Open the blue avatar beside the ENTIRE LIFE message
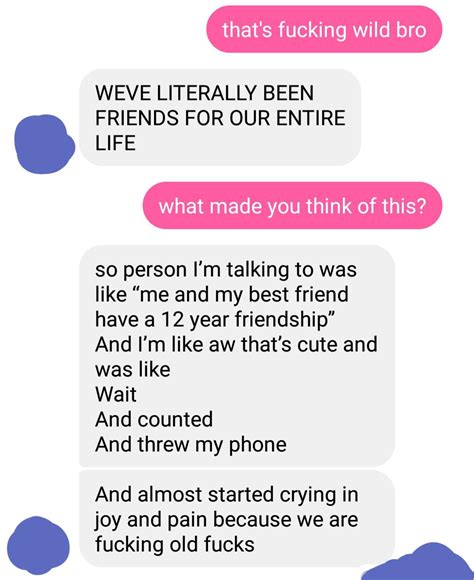This screenshot has width=474, height=580. click(44, 144)
